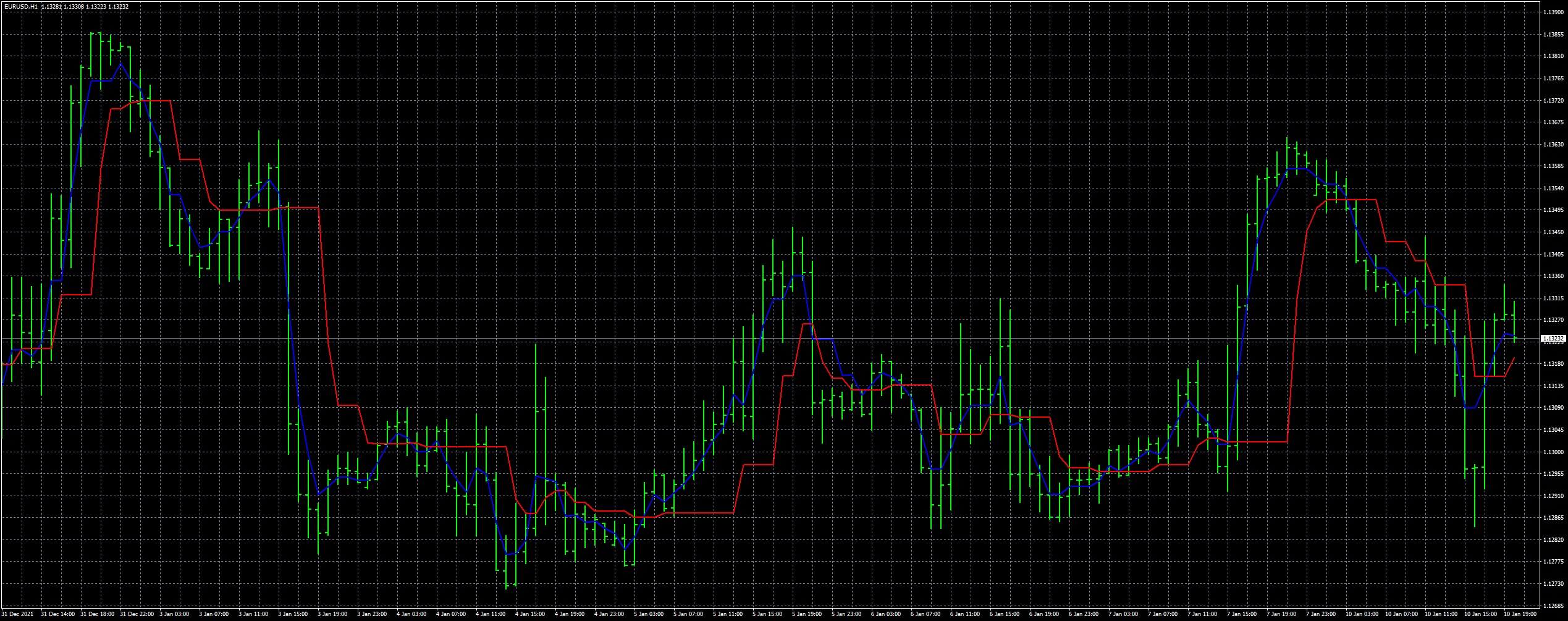Select the 1.12730 price scale value
The image size is (1568, 621).
coord(1553,584)
